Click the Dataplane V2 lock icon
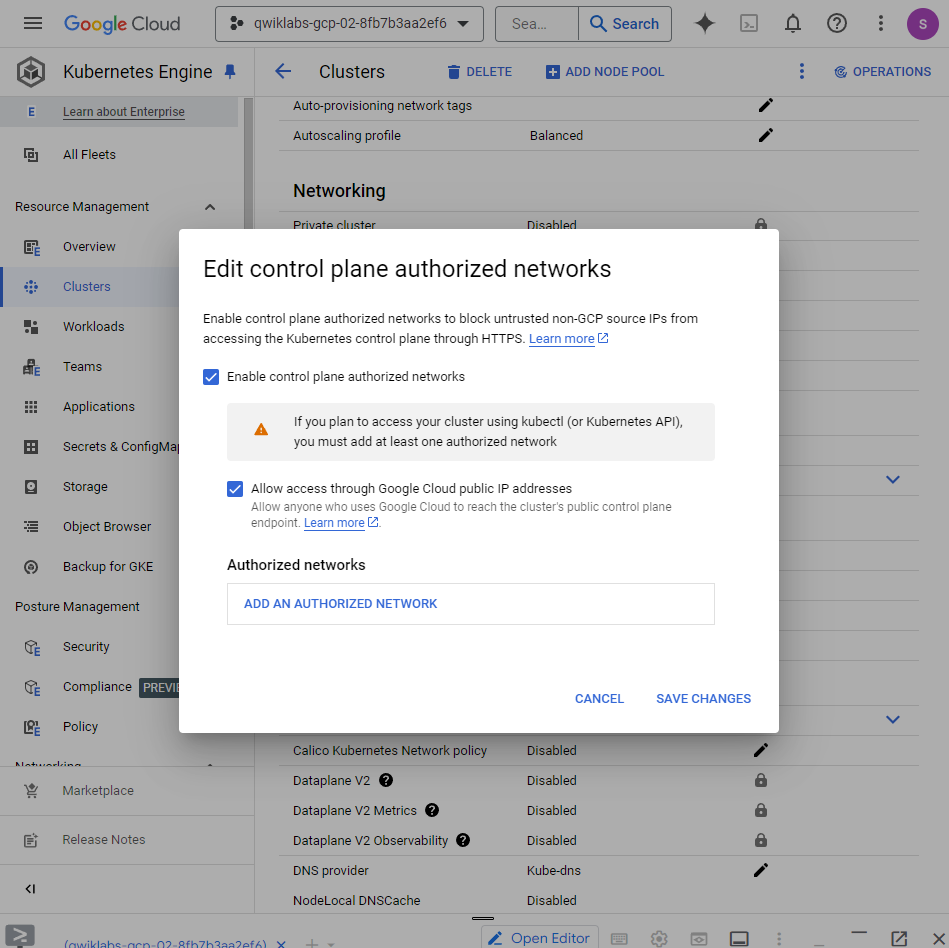The width and height of the screenshot is (949, 948). [x=761, y=780]
